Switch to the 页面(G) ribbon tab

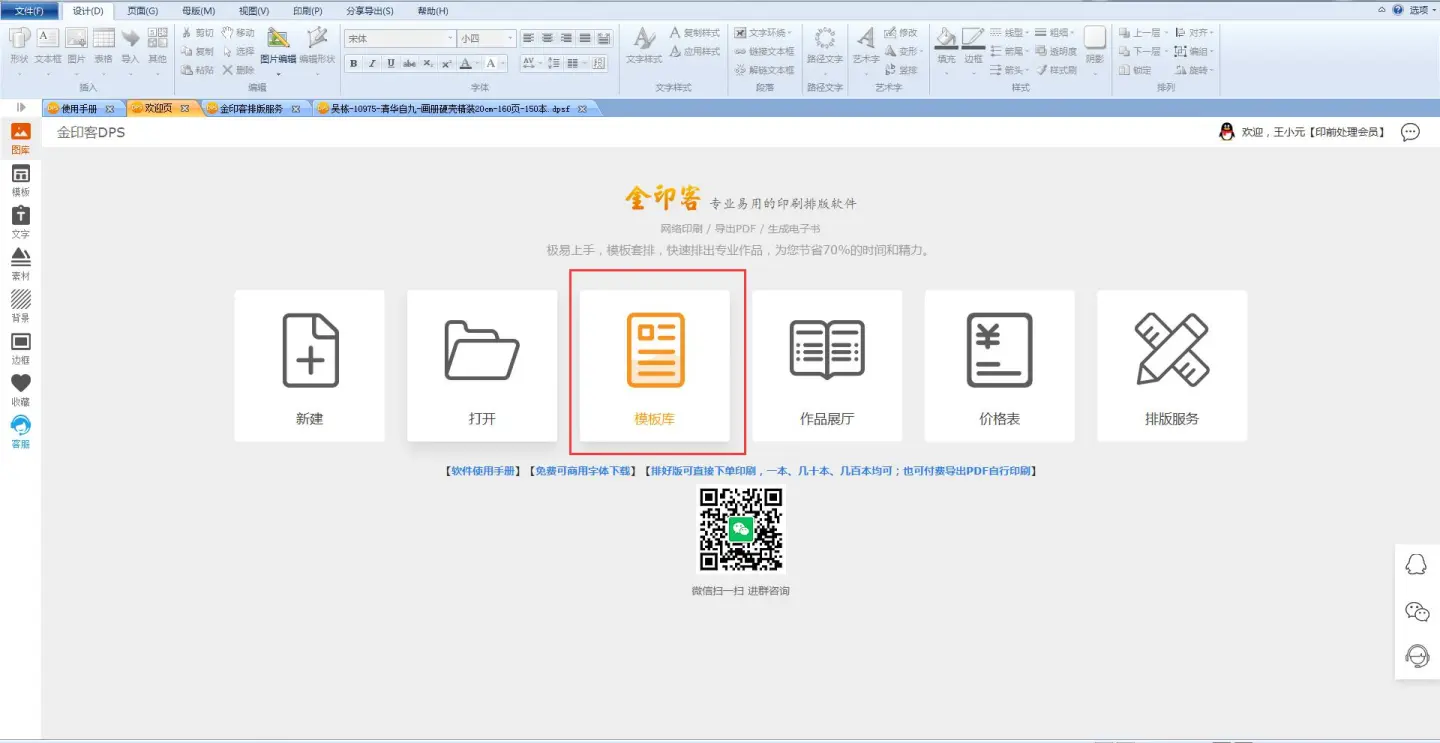point(142,11)
